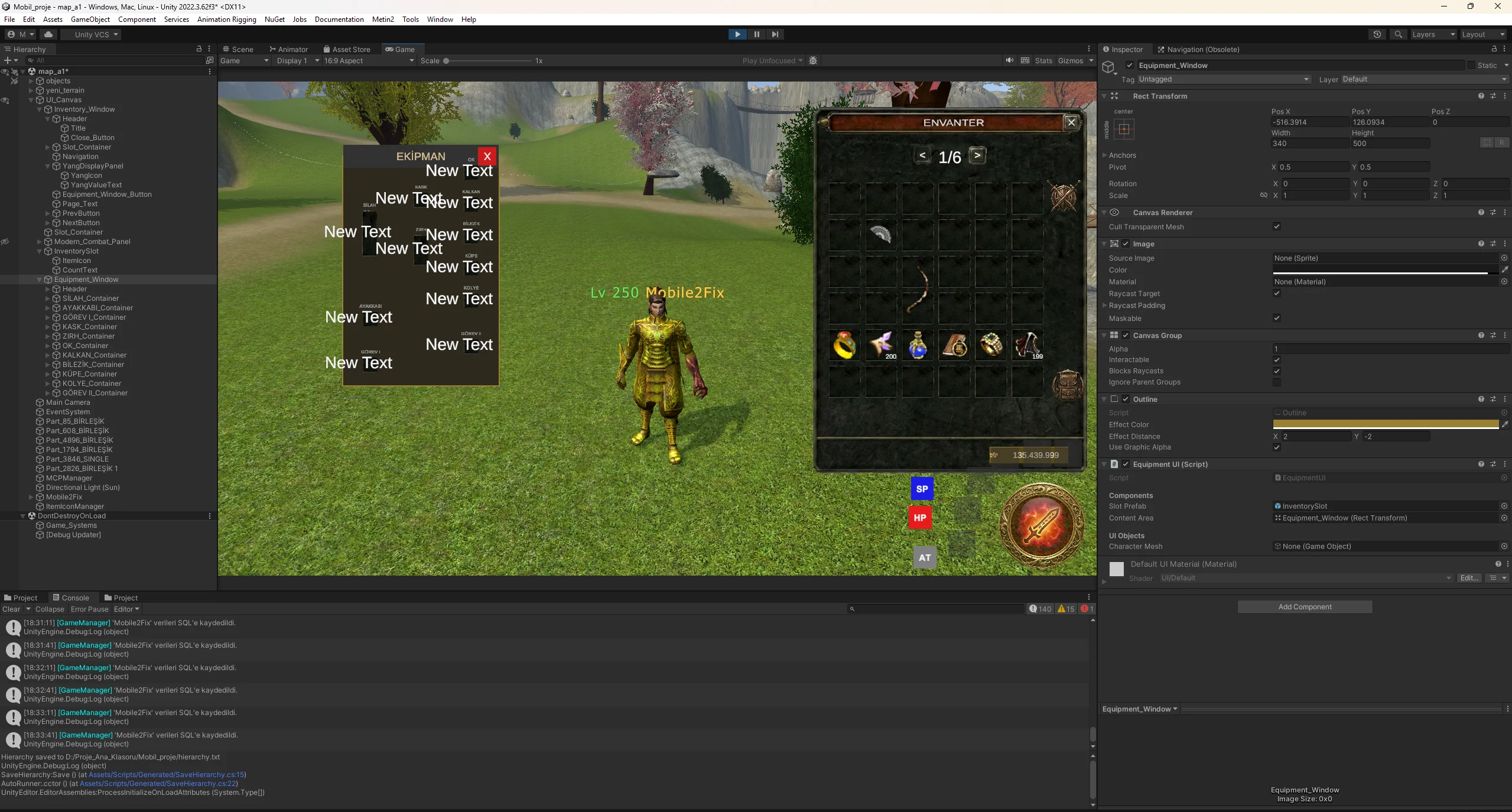Click the blue potion item in inventory

[x=918, y=345]
